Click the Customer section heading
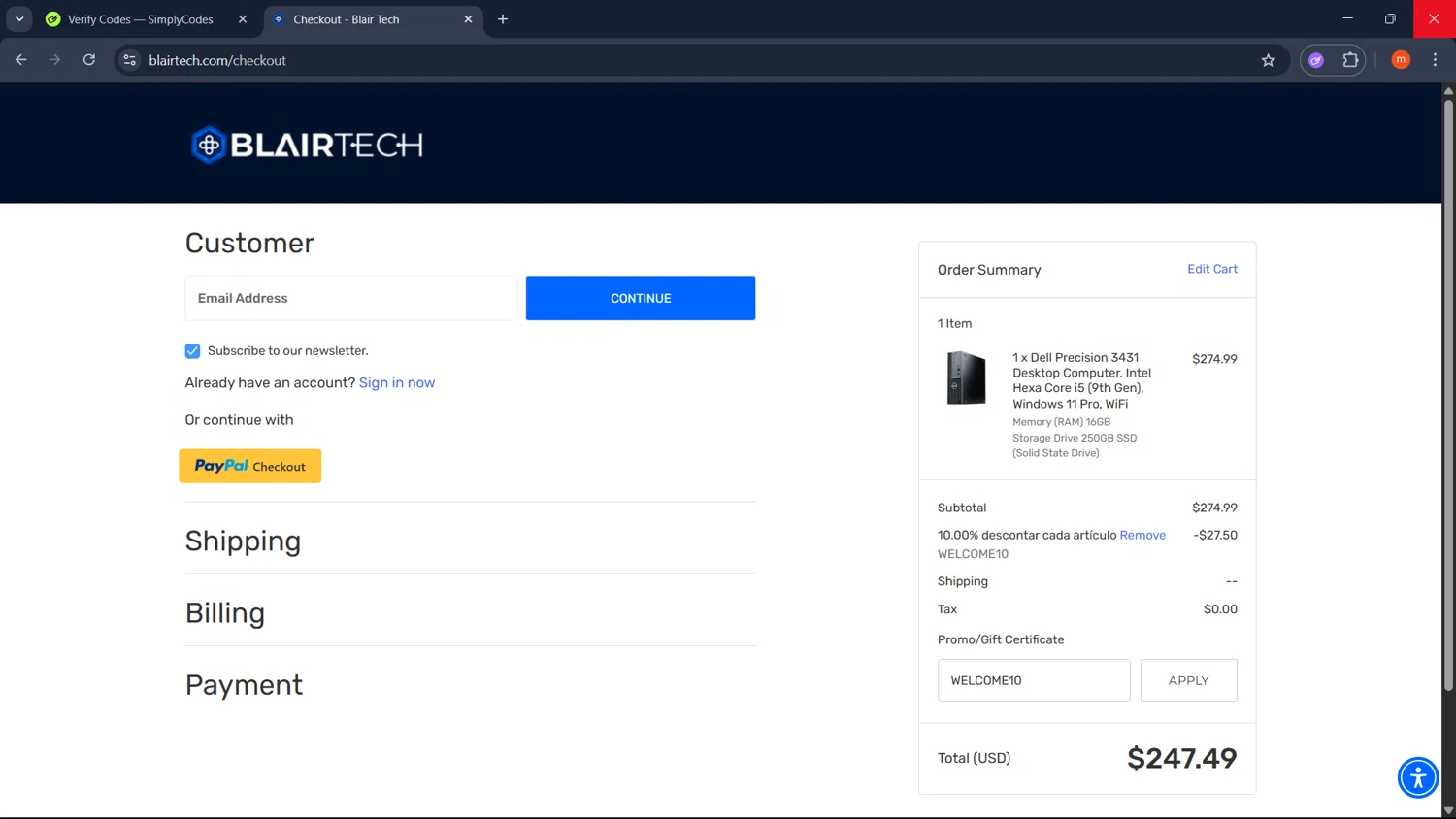Viewport: 1456px width, 819px height. (249, 243)
